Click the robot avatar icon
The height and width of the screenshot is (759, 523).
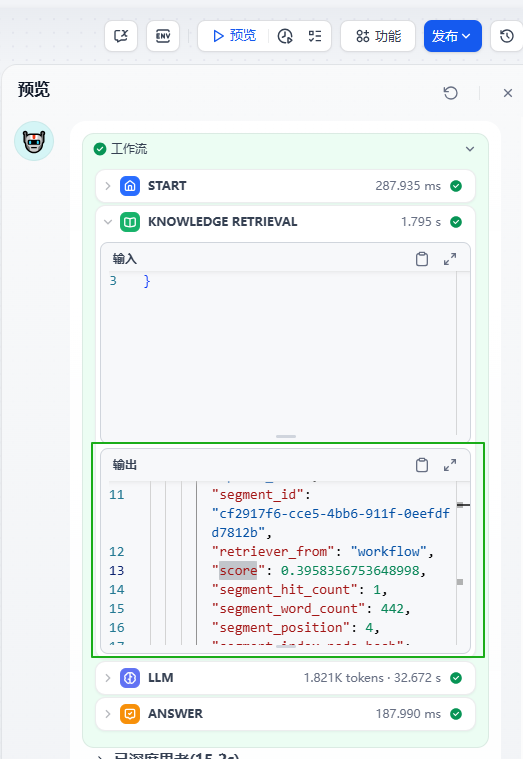[34, 141]
